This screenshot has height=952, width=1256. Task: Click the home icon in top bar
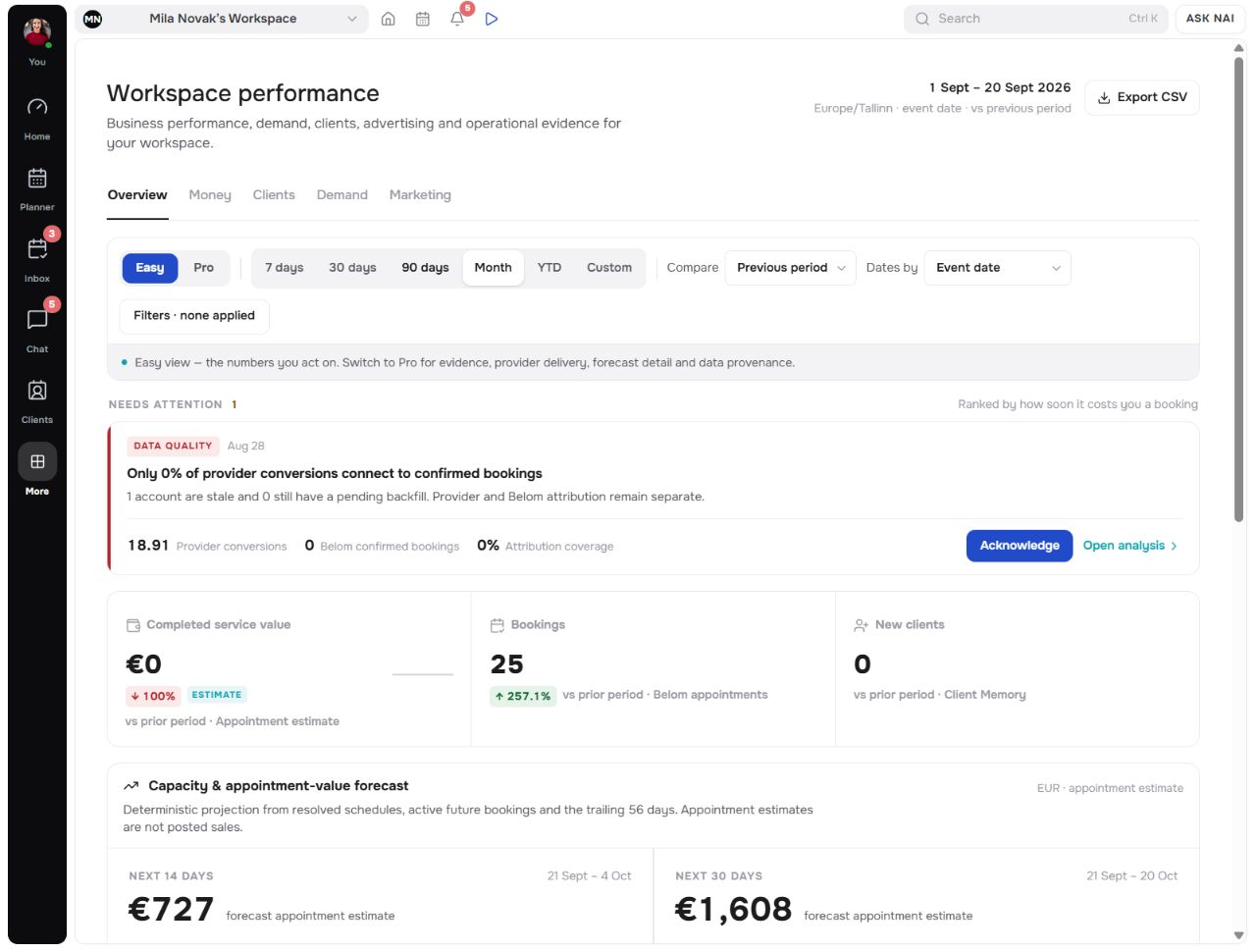389,19
